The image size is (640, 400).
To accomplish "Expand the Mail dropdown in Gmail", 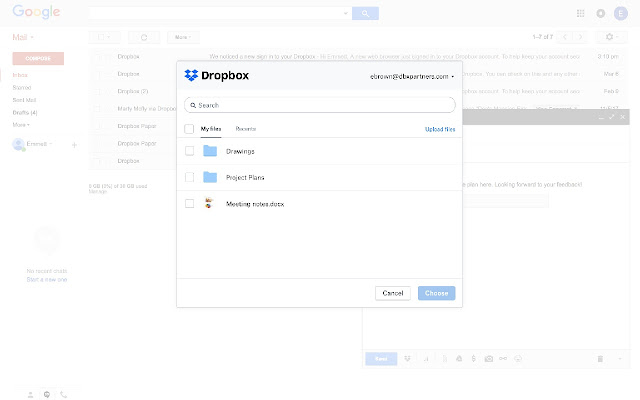I will tap(23, 37).
